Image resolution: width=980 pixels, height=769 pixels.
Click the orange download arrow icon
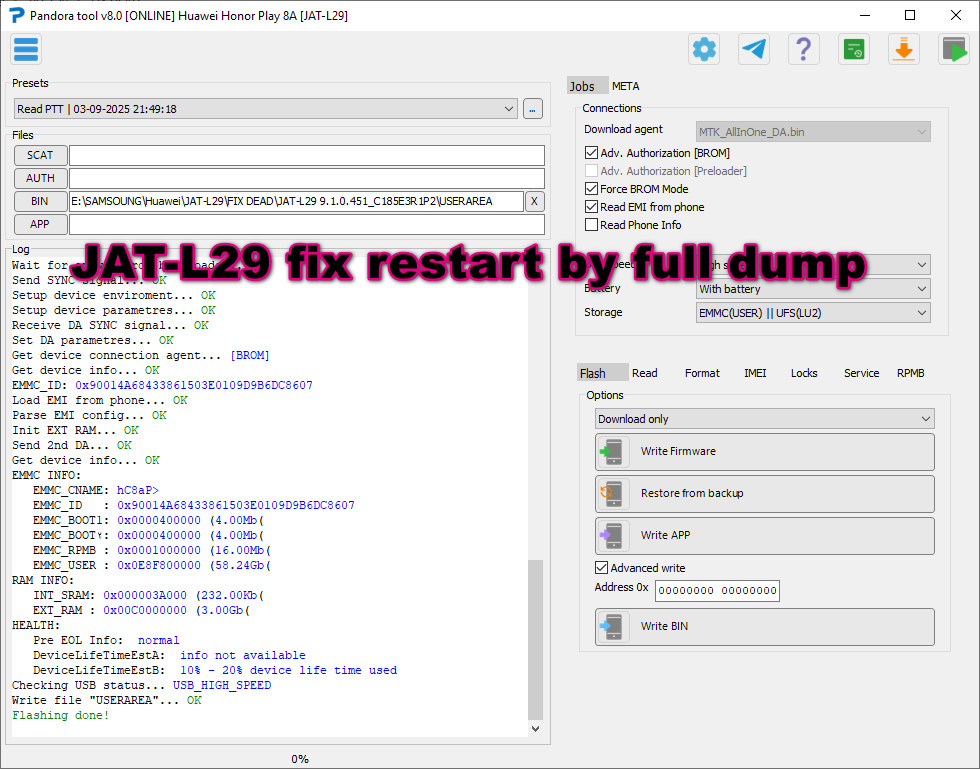click(904, 49)
